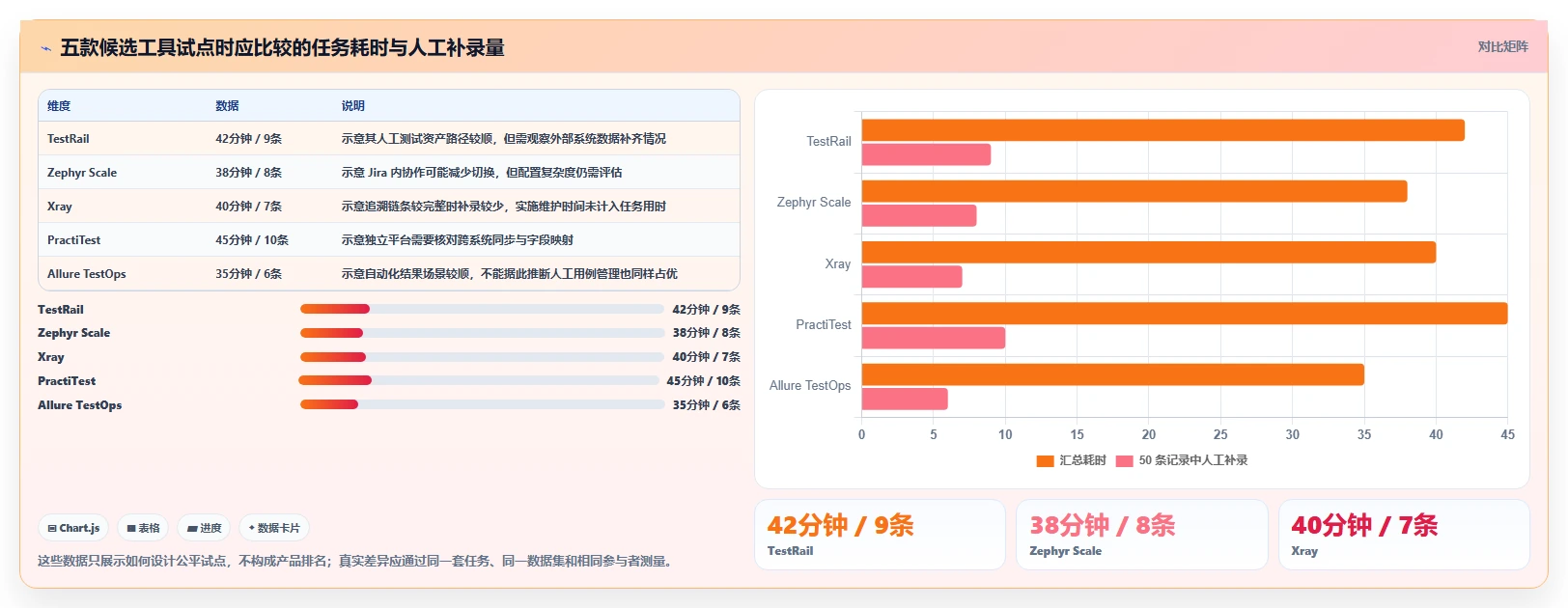
Task: Click the pink PractiTest bar in the chart
Action: 934,338
